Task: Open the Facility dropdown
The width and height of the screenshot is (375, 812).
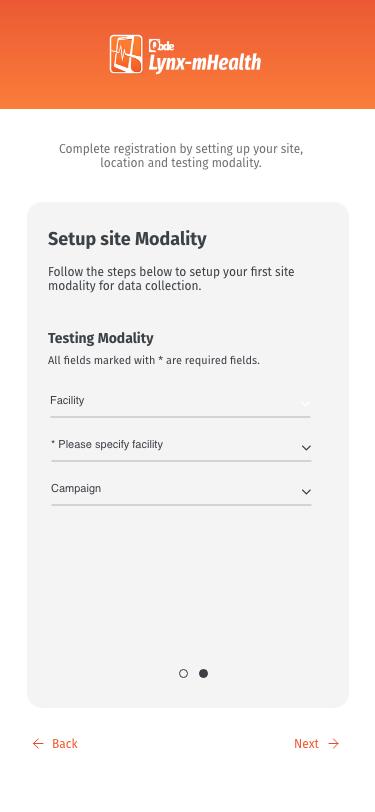Action: [180, 402]
